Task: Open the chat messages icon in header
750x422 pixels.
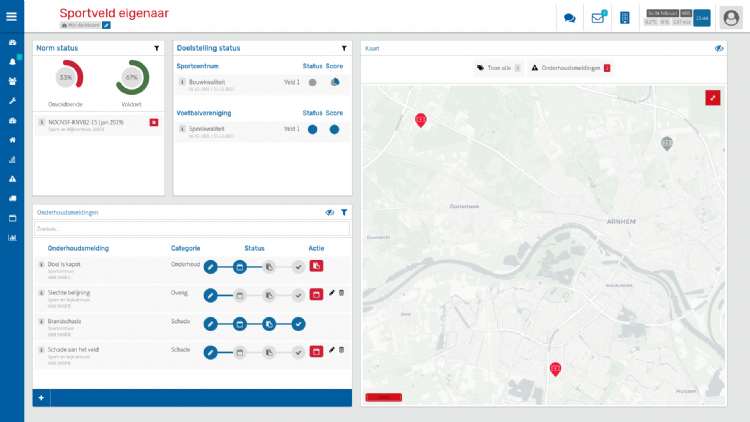Action: click(570, 17)
